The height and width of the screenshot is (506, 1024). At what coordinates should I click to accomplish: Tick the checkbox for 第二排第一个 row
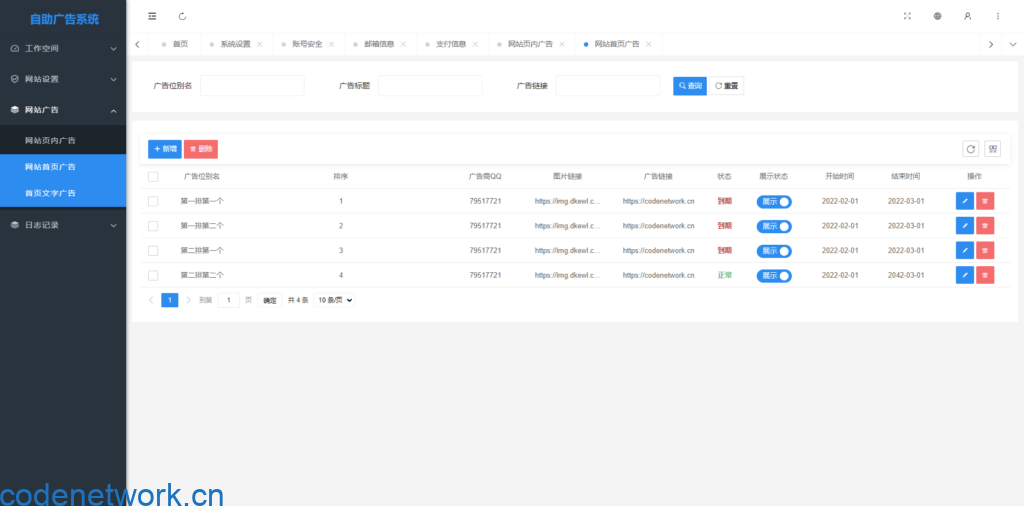pos(153,251)
